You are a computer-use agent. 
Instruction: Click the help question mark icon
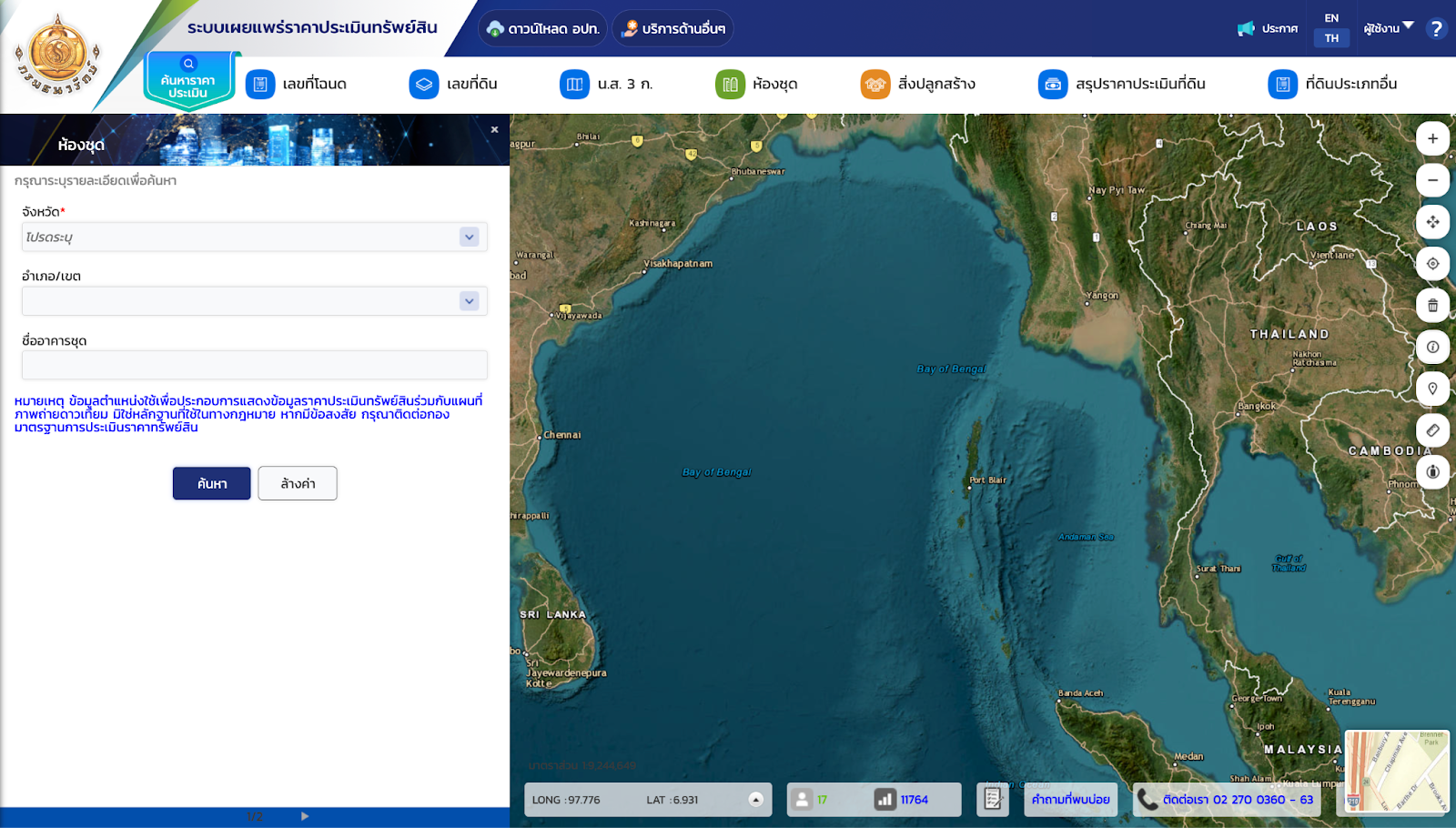[x=1436, y=29]
